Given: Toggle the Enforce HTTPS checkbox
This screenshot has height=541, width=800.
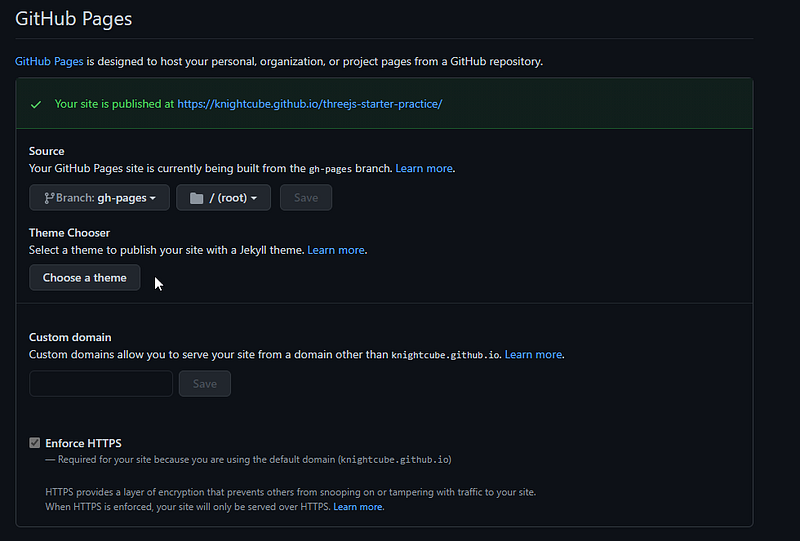Looking at the screenshot, I should coord(35,443).
